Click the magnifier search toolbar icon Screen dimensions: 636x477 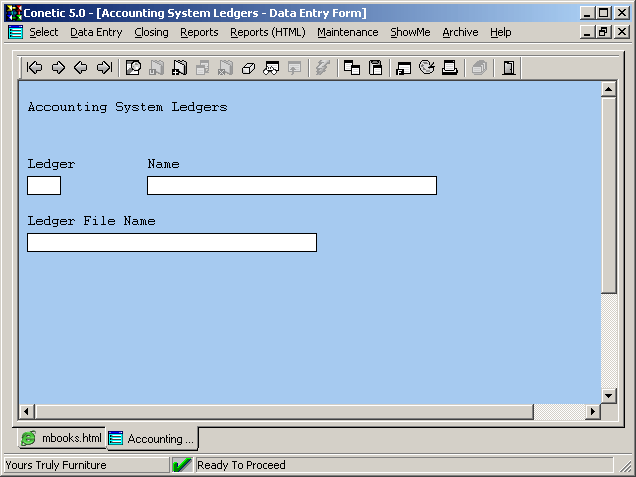(x=133, y=68)
